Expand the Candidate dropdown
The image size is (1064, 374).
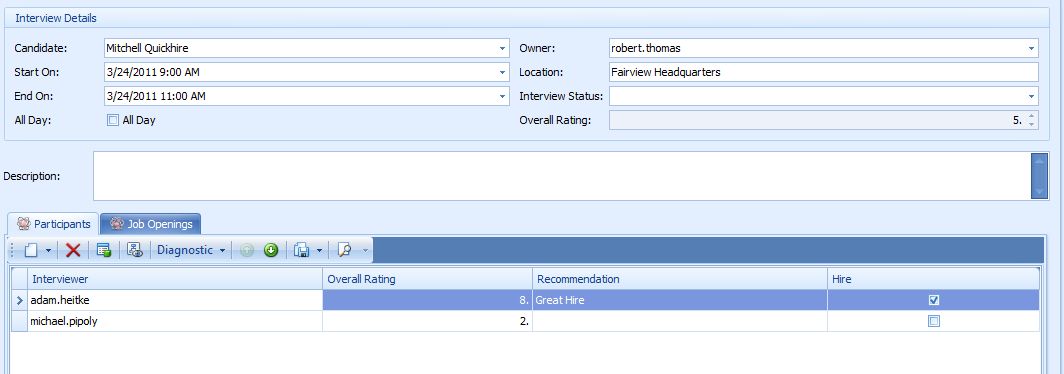point(502,48)
